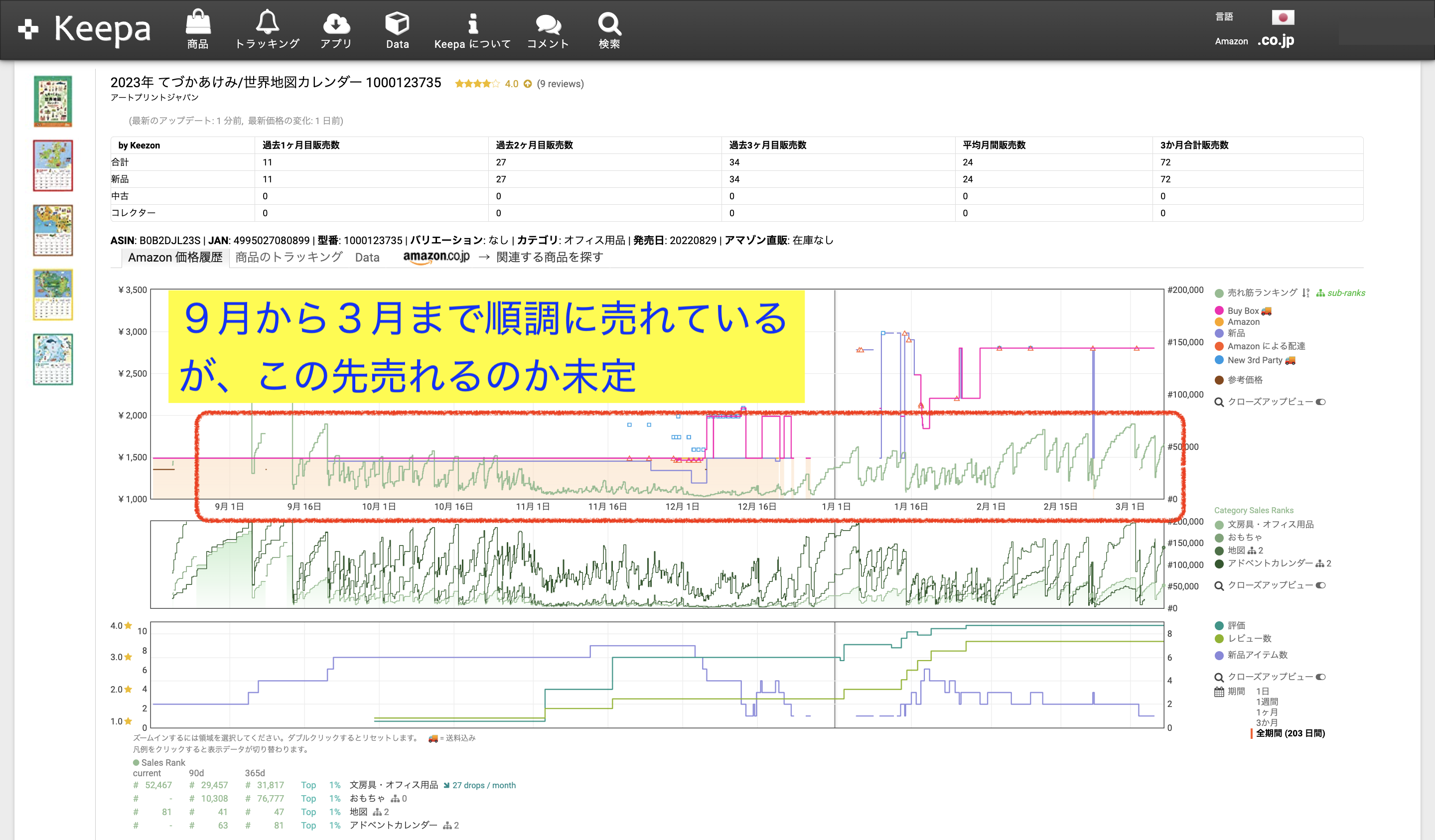The height and width of the screenshot is (840, 1435).
Task: Select the 3か月 period range option
Action: pyautogui.click(x=1267, y=722)
